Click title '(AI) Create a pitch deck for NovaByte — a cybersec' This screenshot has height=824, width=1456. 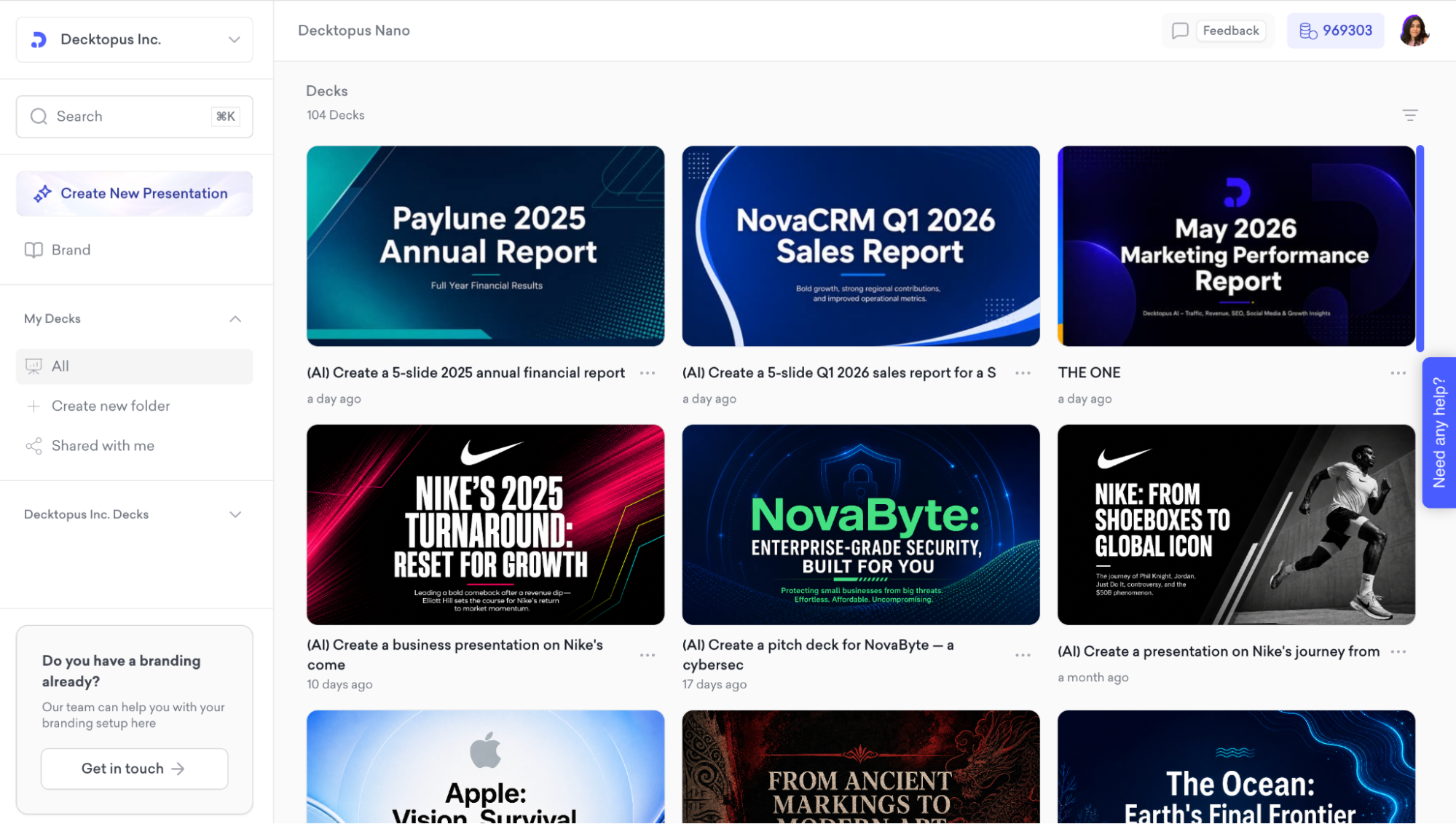pos(818,655)
